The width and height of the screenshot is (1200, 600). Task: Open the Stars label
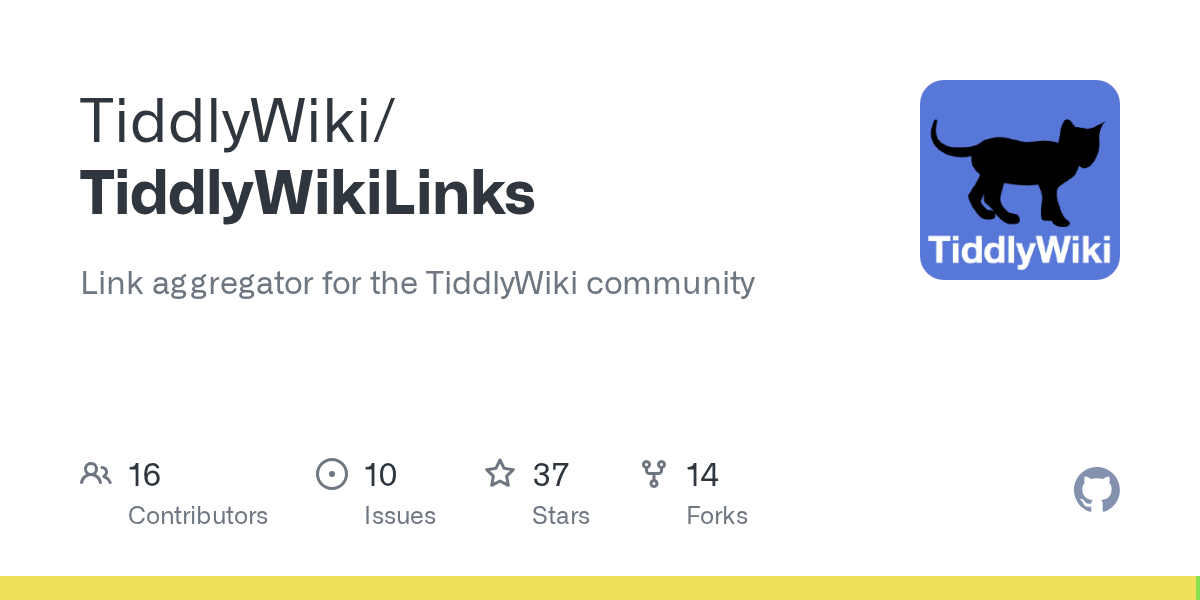(x=561, y=516)
